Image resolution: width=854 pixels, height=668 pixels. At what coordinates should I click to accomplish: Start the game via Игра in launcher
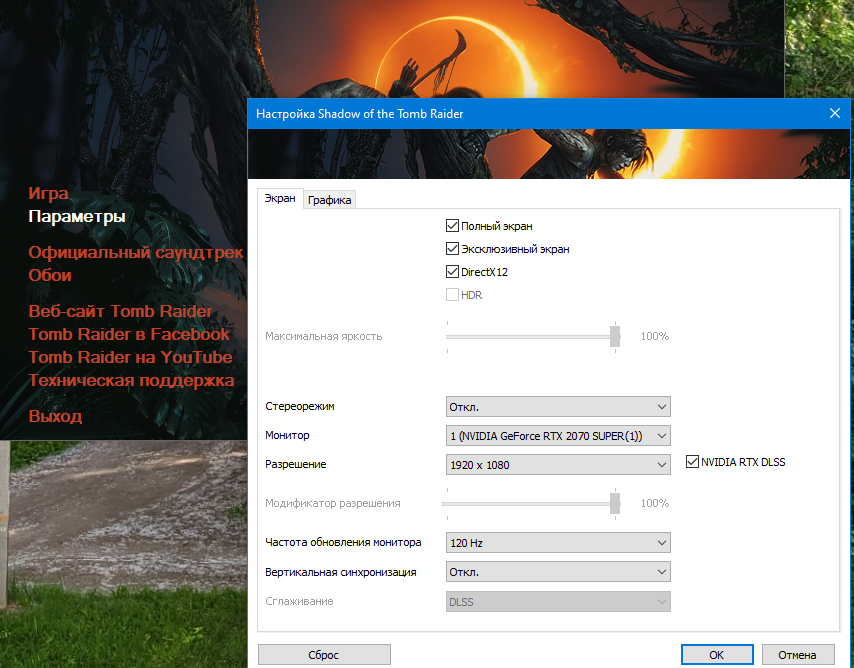coord(48,193)
